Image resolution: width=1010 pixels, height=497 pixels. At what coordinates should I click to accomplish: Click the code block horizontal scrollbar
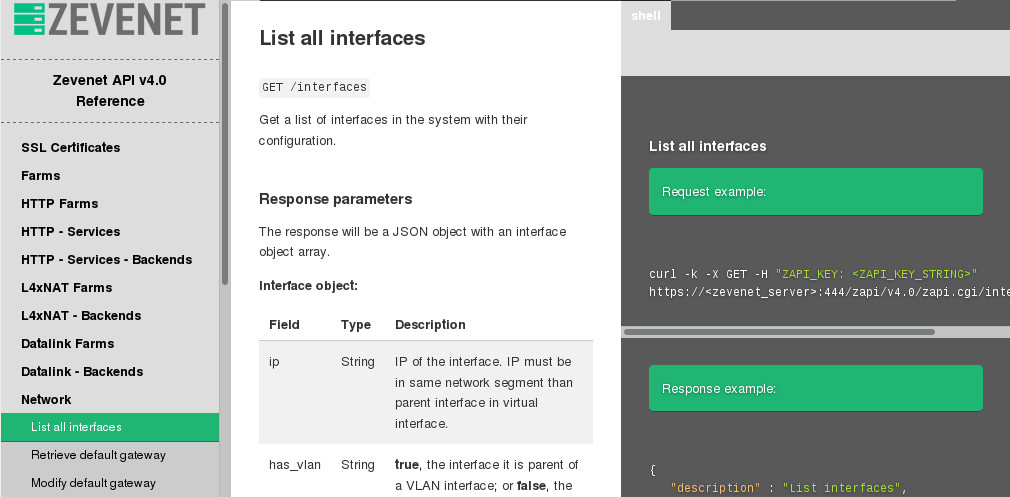click(779, 332)
